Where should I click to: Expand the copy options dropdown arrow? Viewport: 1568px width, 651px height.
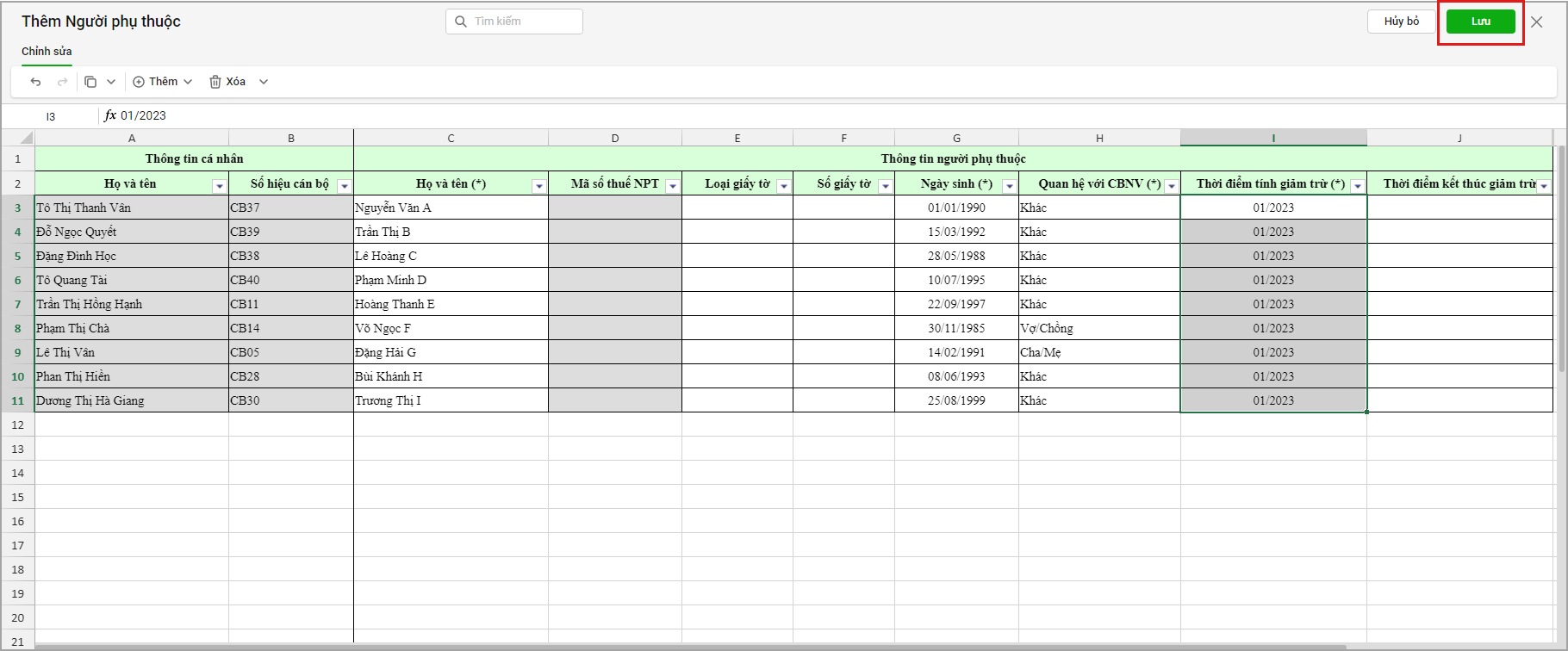coord(111,82)
